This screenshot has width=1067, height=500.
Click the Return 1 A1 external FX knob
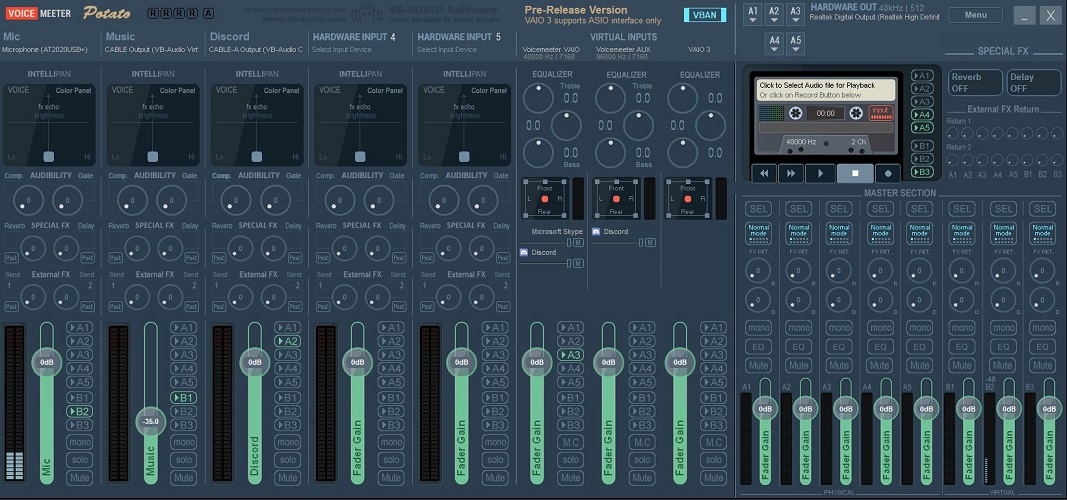pos(952,133)
